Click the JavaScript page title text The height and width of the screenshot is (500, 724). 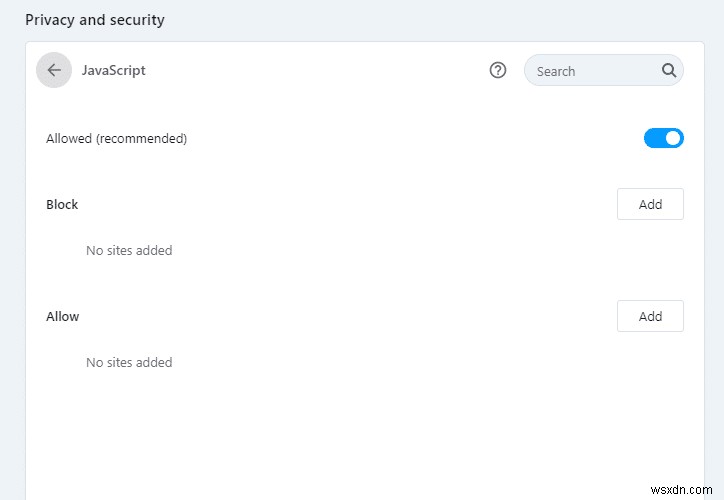pyautogui.click(x=114, y=71)
